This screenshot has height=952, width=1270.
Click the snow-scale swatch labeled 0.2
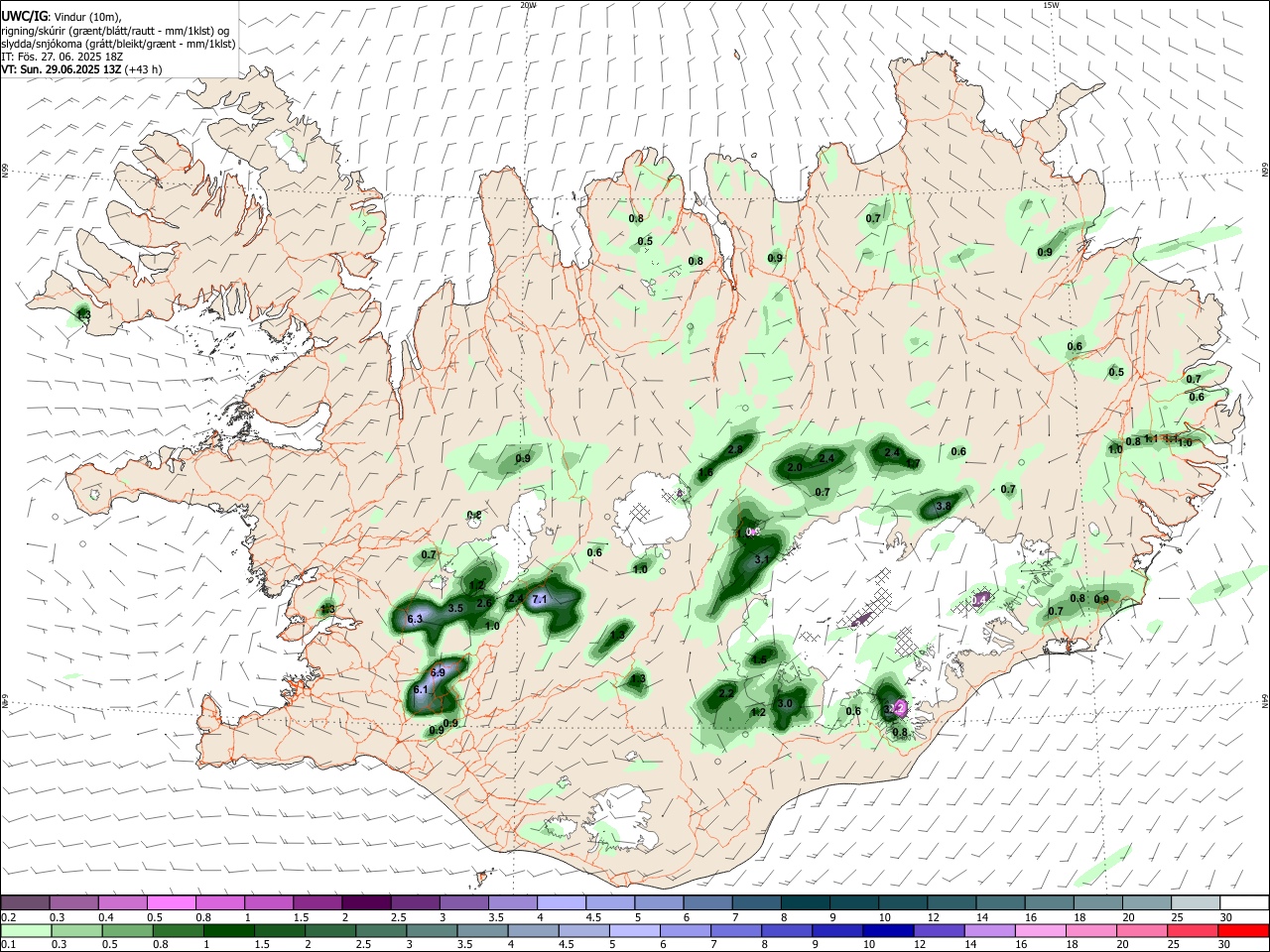click(x=25, y=902)
